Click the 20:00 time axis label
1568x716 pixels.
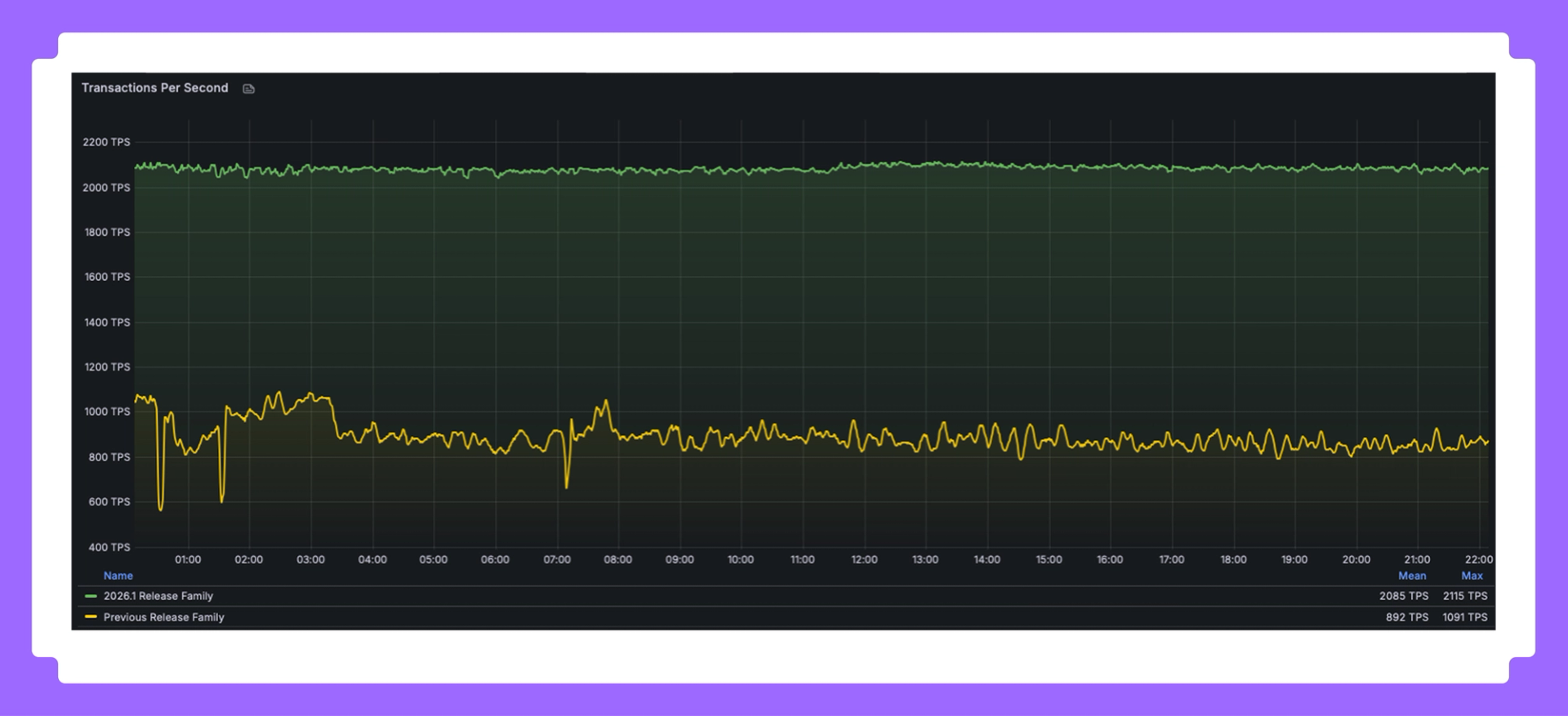coord(1356,559)
